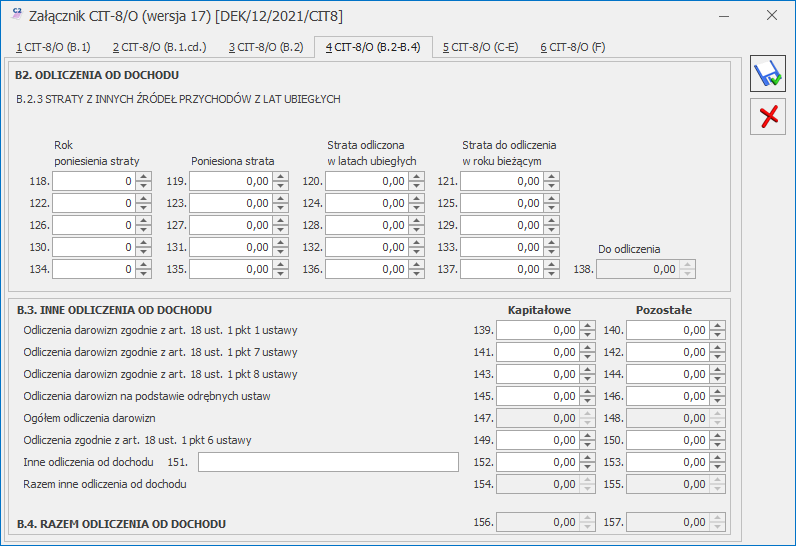Decrease the value in field 119
This screenshot has height=546, width=796.
[280, 186]
